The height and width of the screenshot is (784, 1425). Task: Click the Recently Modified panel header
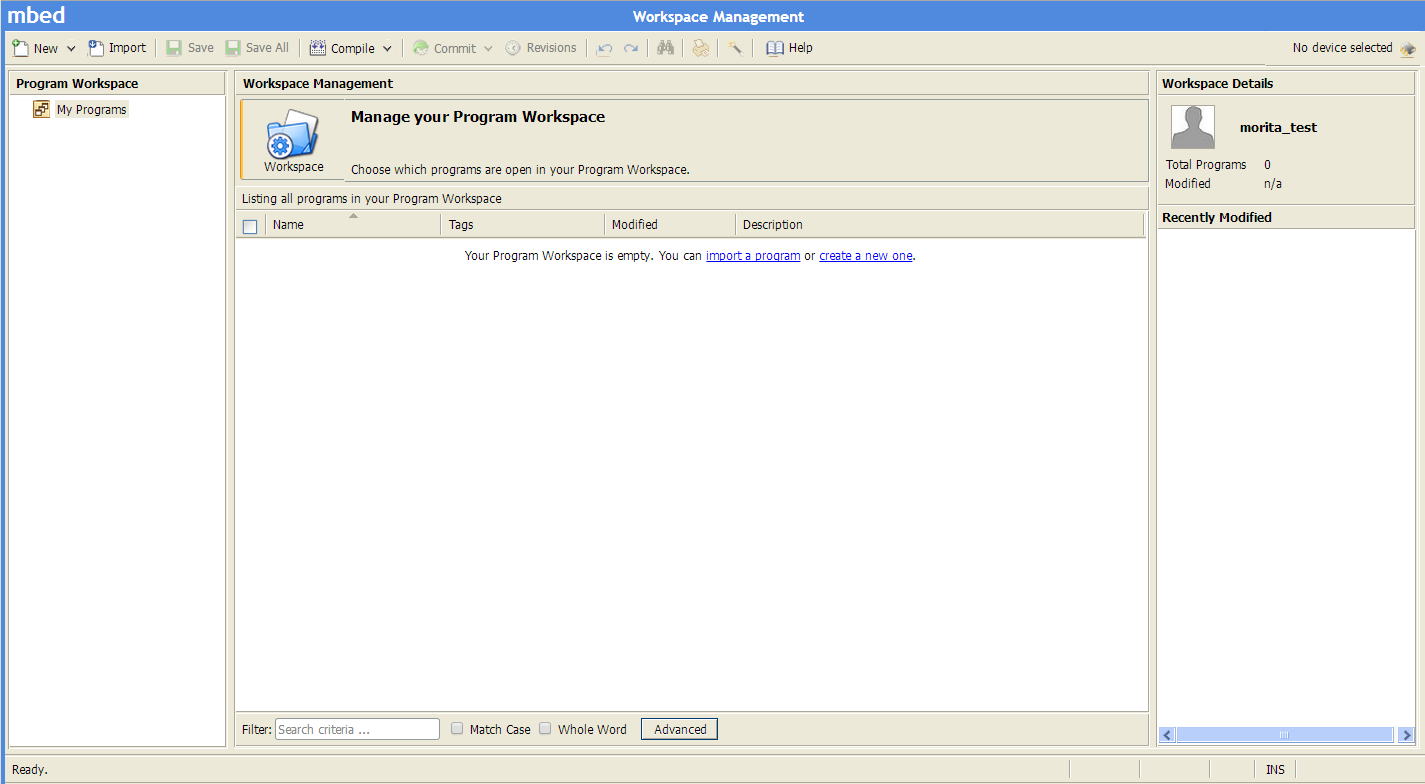[1286, 217]
